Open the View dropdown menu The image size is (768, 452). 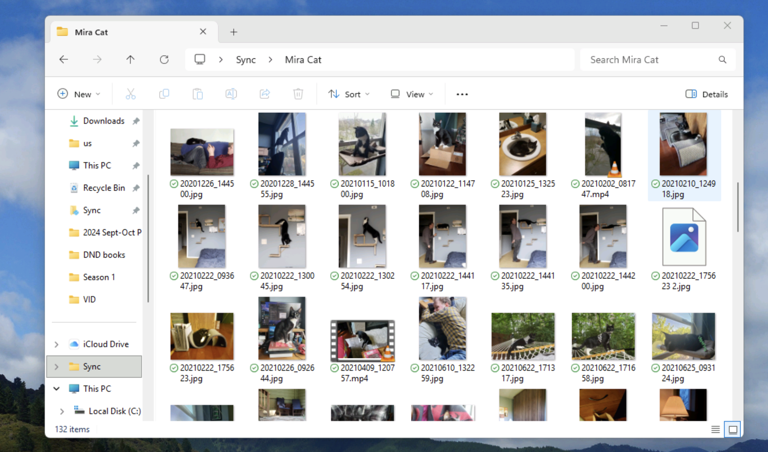tap(412, 94)
